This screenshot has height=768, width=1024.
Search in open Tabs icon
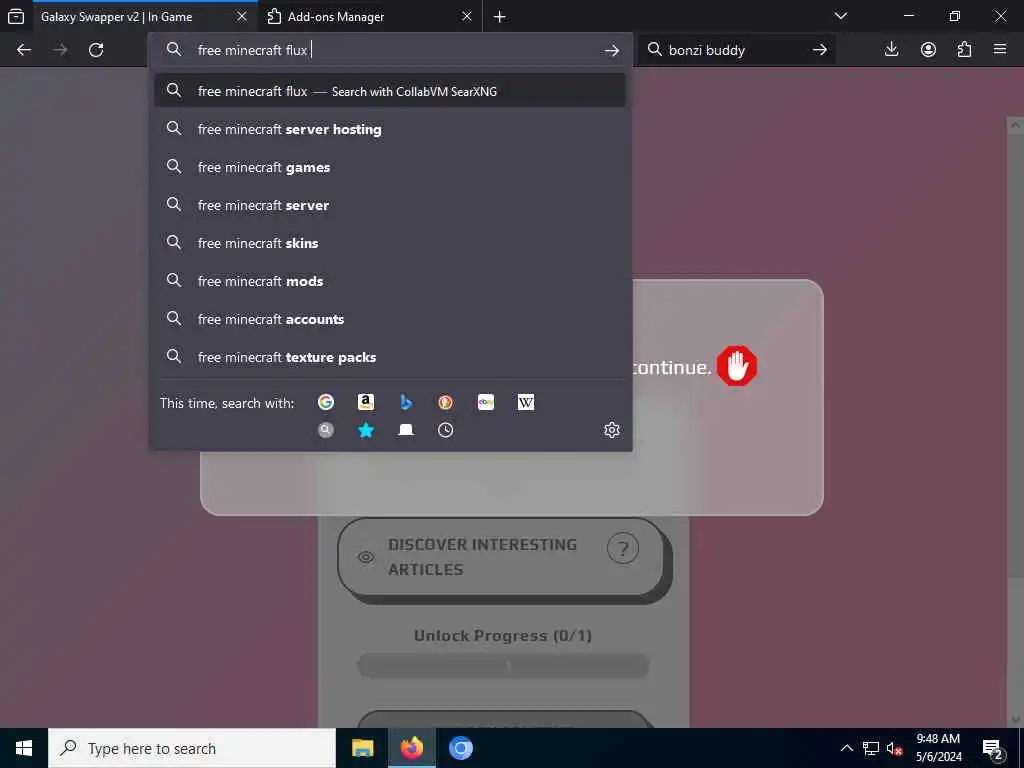click(406, 430)
